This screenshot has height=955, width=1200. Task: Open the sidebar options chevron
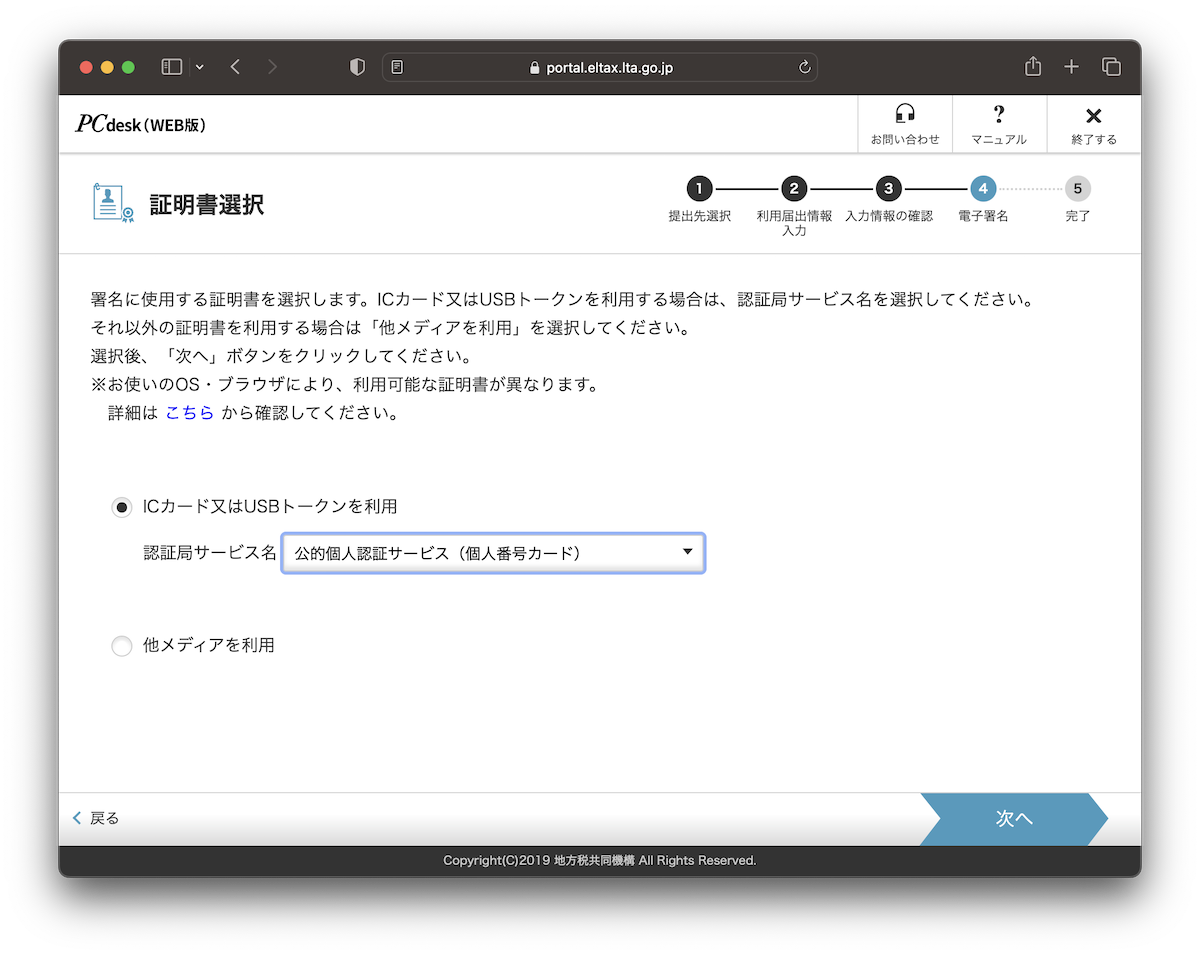coord(200,67)
